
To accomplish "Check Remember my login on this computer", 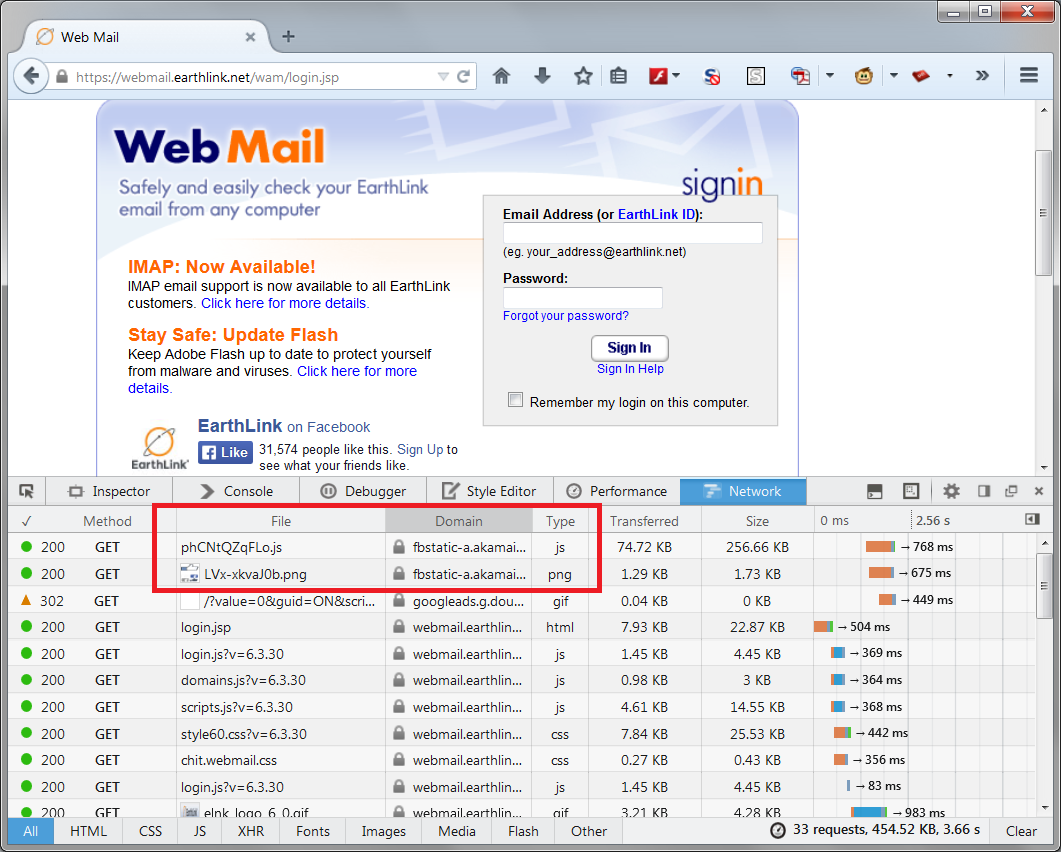I will click(516, 400).
